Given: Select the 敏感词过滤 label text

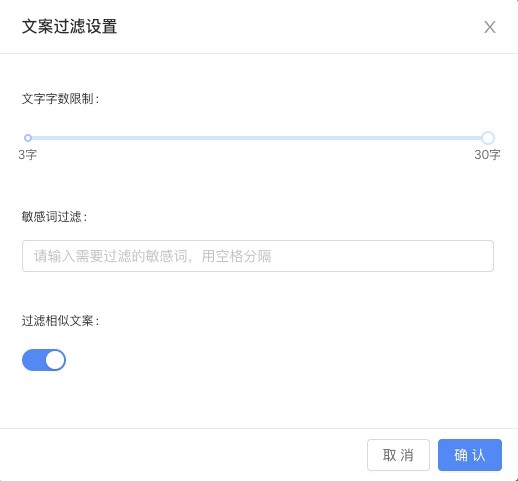Looking at the screenshot, I should point(54,217).
